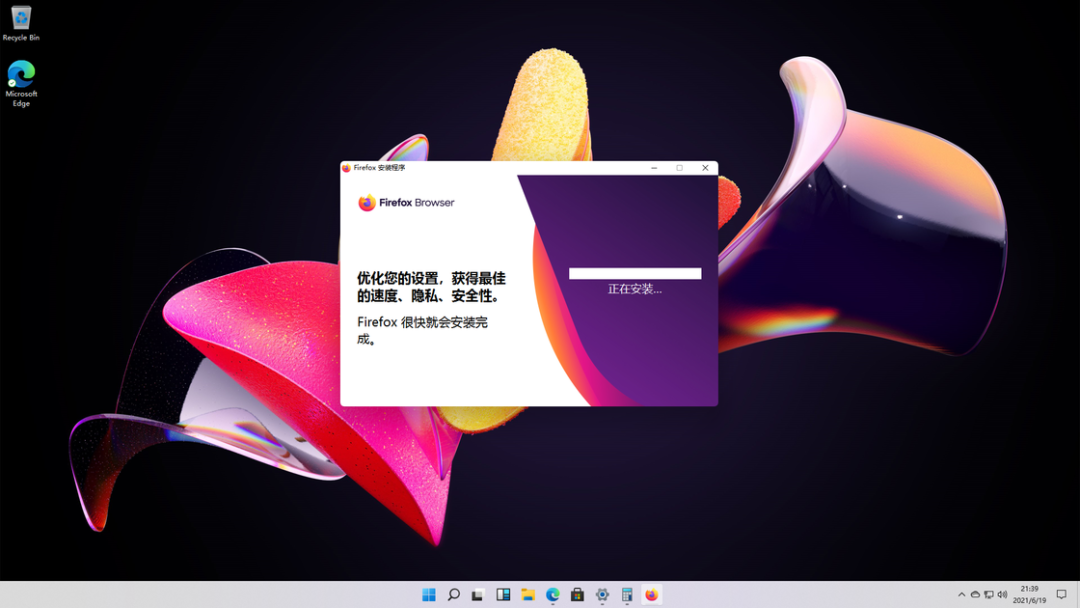1080x608 pixels.
Task: Open the clock showing 21:39
Action: tap(1029, 594)
